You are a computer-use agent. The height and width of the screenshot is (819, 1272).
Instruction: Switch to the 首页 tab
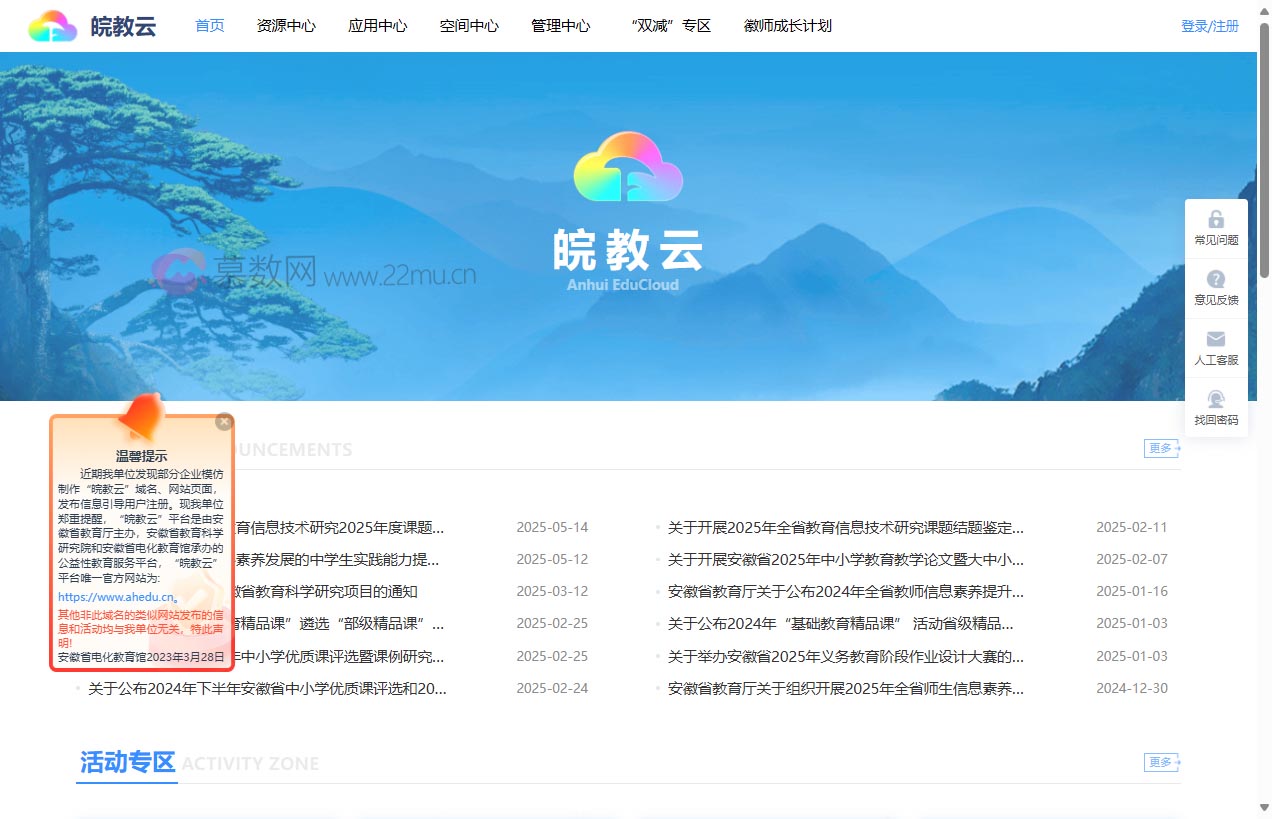click(x=209, y=26)
